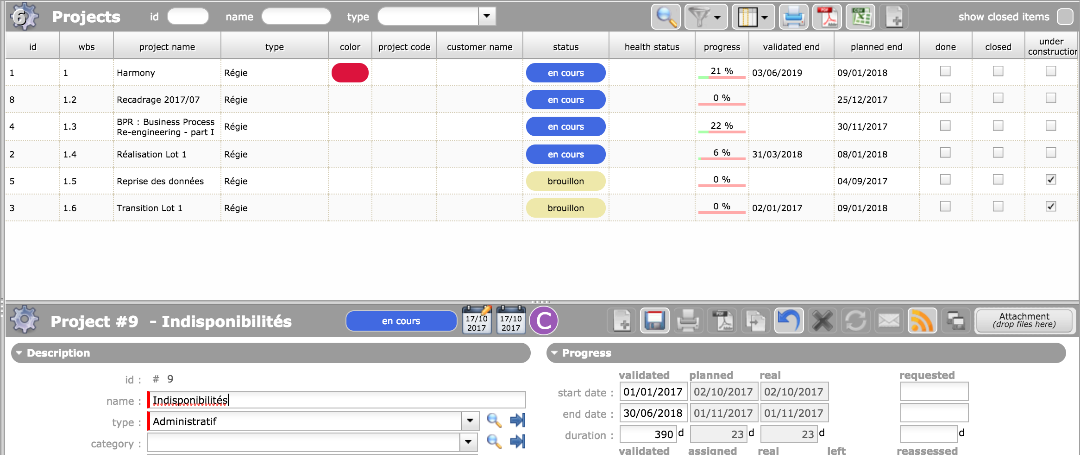Click the Attachment drop files button
This screenshot has height=455, width=1080.
[x=1024, y=321]
